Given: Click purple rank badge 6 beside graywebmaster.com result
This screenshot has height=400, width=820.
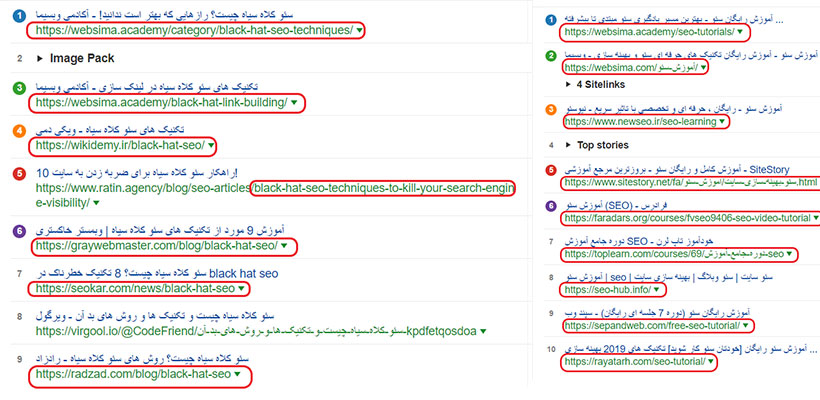Looking at the screenshot, I should click(20, 230).
